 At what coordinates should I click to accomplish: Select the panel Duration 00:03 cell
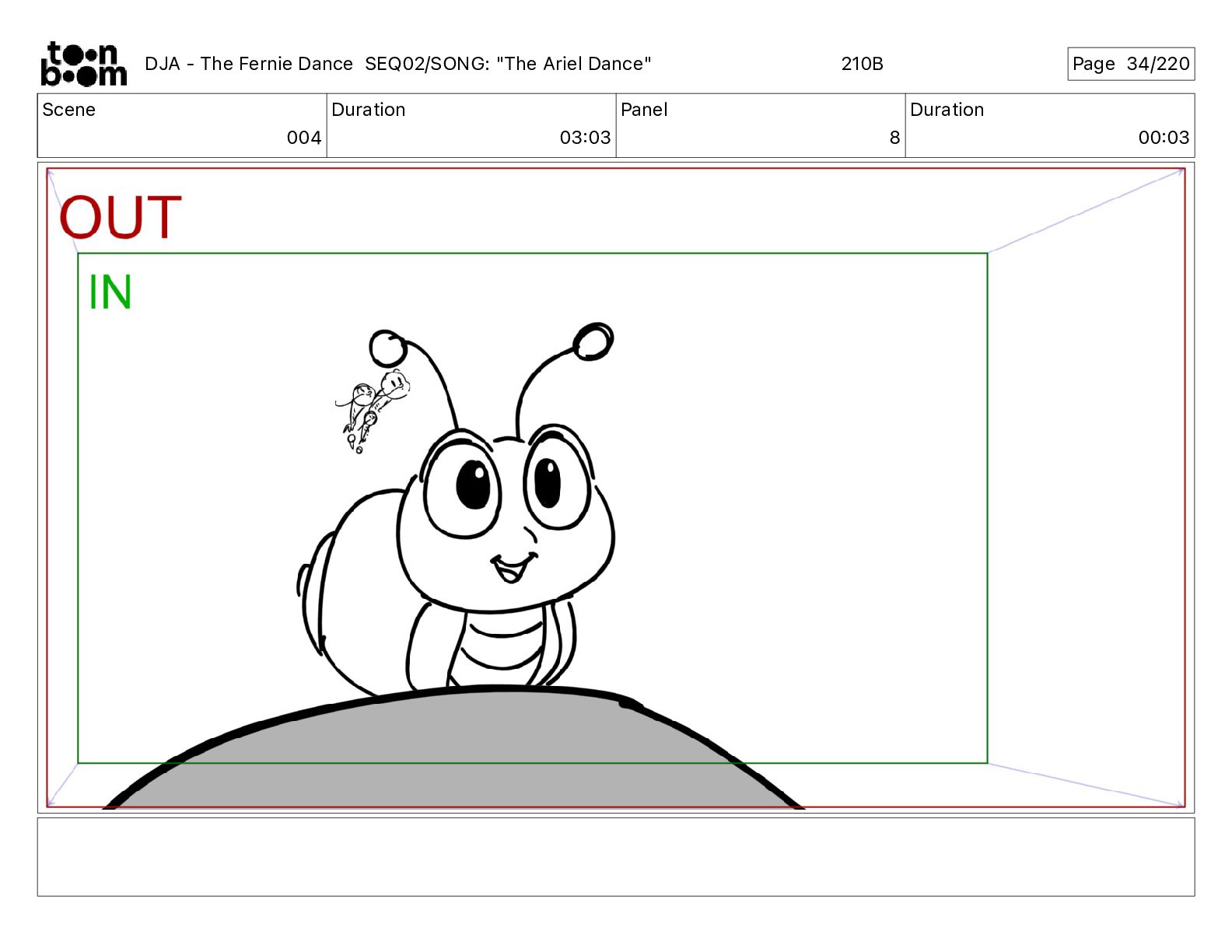1049,125
